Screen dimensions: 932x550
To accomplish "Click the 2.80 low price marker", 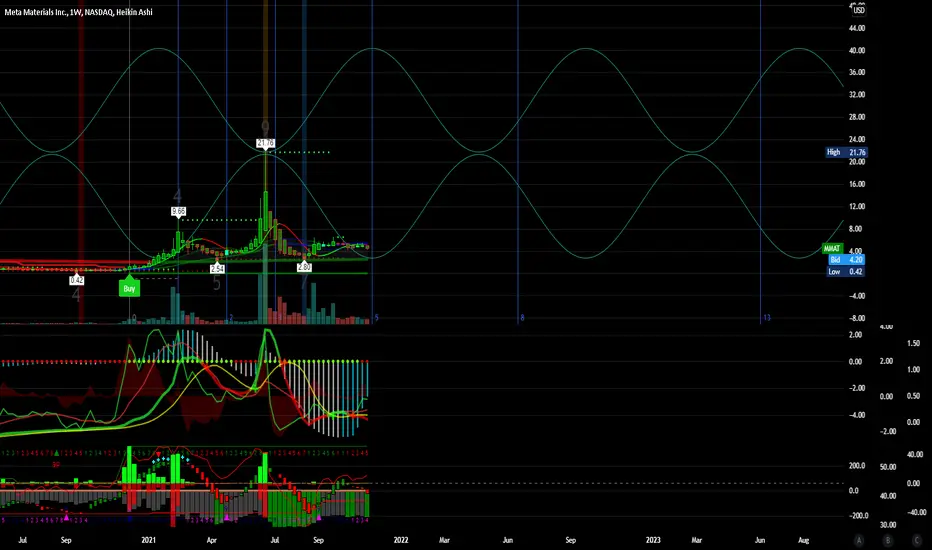I will pyautogui.click(x=304, y=267).
